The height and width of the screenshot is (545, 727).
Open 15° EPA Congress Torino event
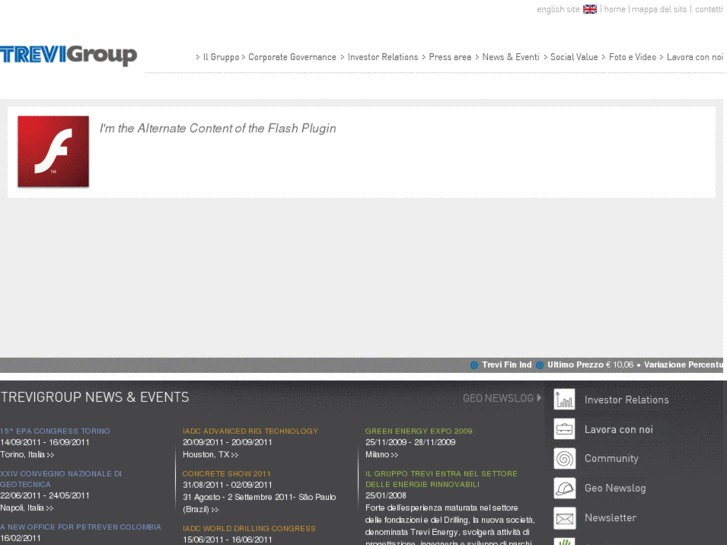[x=55, y=431]
